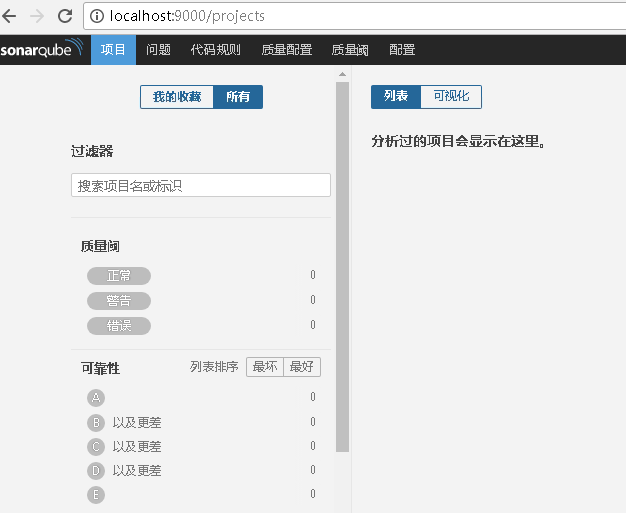Viewport: 626px width, 513px height.
Task: Click the count 0 beside 正常
Action: tap(313, 275)
